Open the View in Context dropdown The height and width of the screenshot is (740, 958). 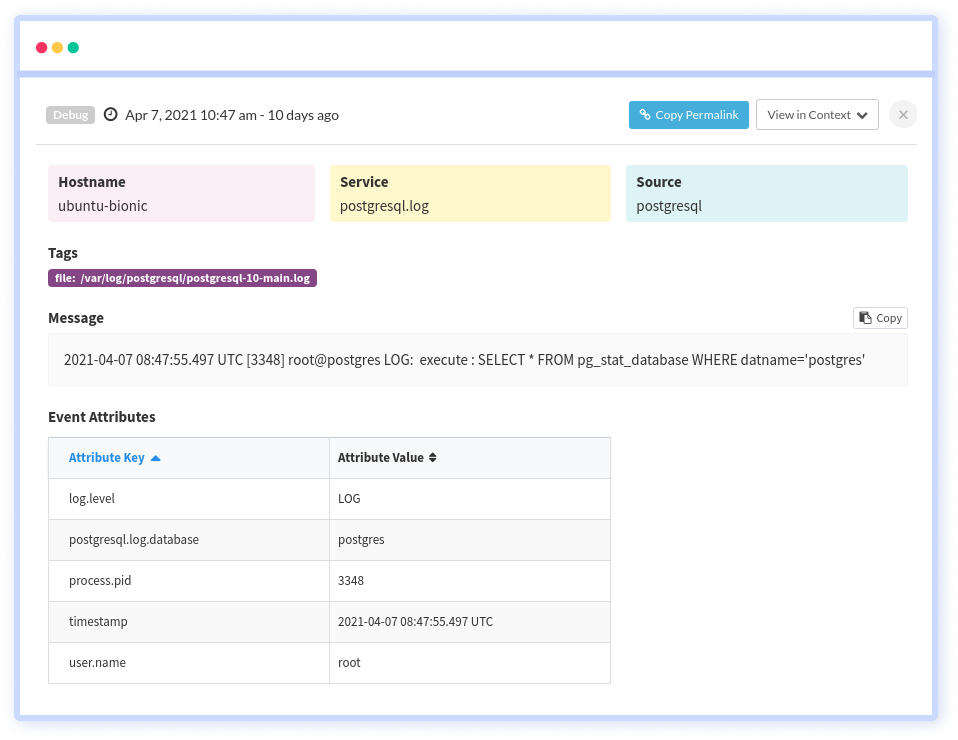click(x=817, y=114)
